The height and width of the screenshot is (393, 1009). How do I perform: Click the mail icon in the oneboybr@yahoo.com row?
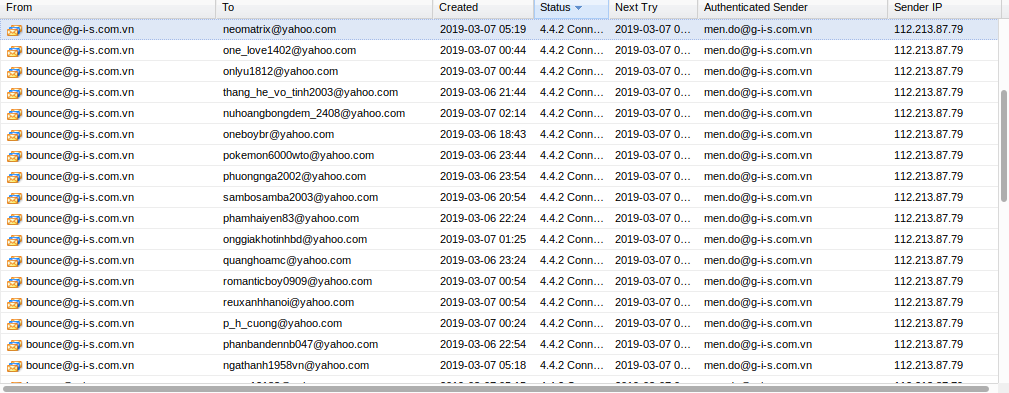[14, 135]
